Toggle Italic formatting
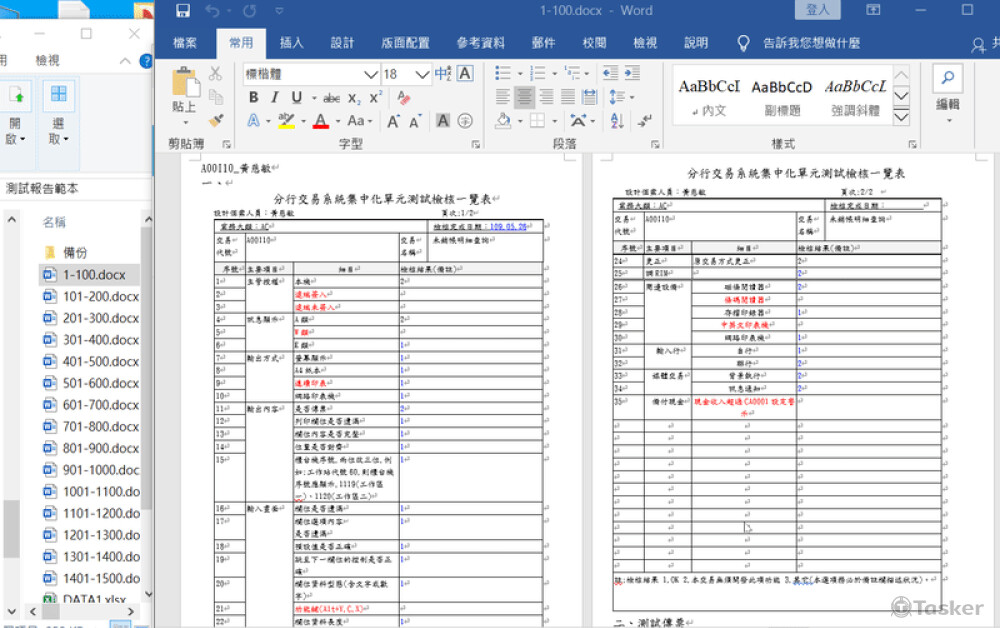Screen dimensions: 1000x628 [x=273, y=98]
